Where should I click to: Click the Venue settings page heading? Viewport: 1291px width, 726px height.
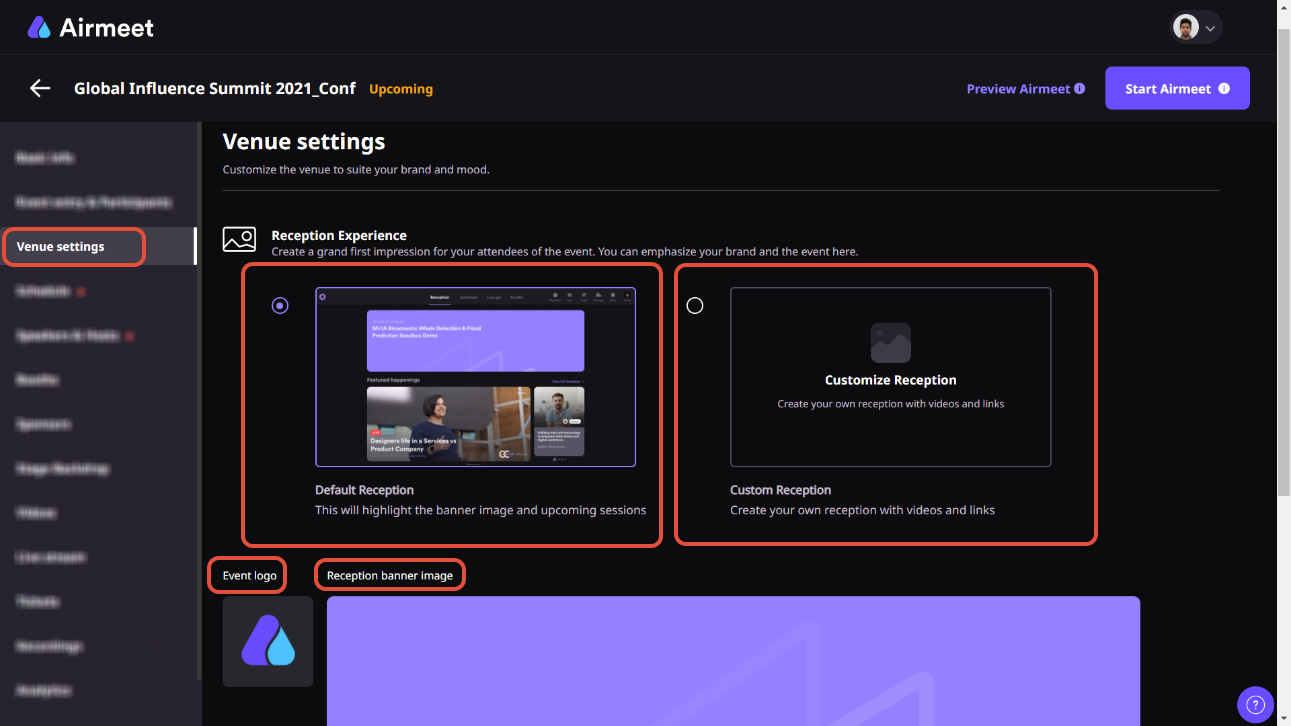click(x=304, y=141)
